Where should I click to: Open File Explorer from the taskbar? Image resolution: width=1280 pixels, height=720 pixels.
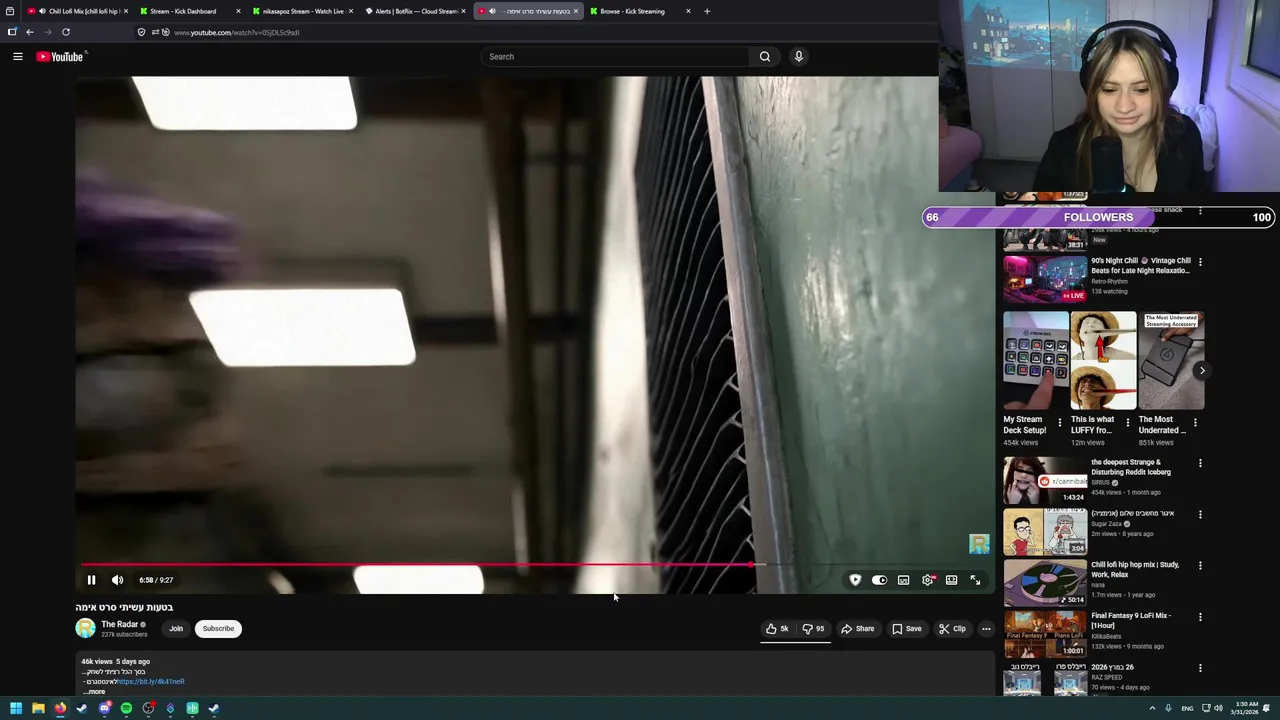38,708
